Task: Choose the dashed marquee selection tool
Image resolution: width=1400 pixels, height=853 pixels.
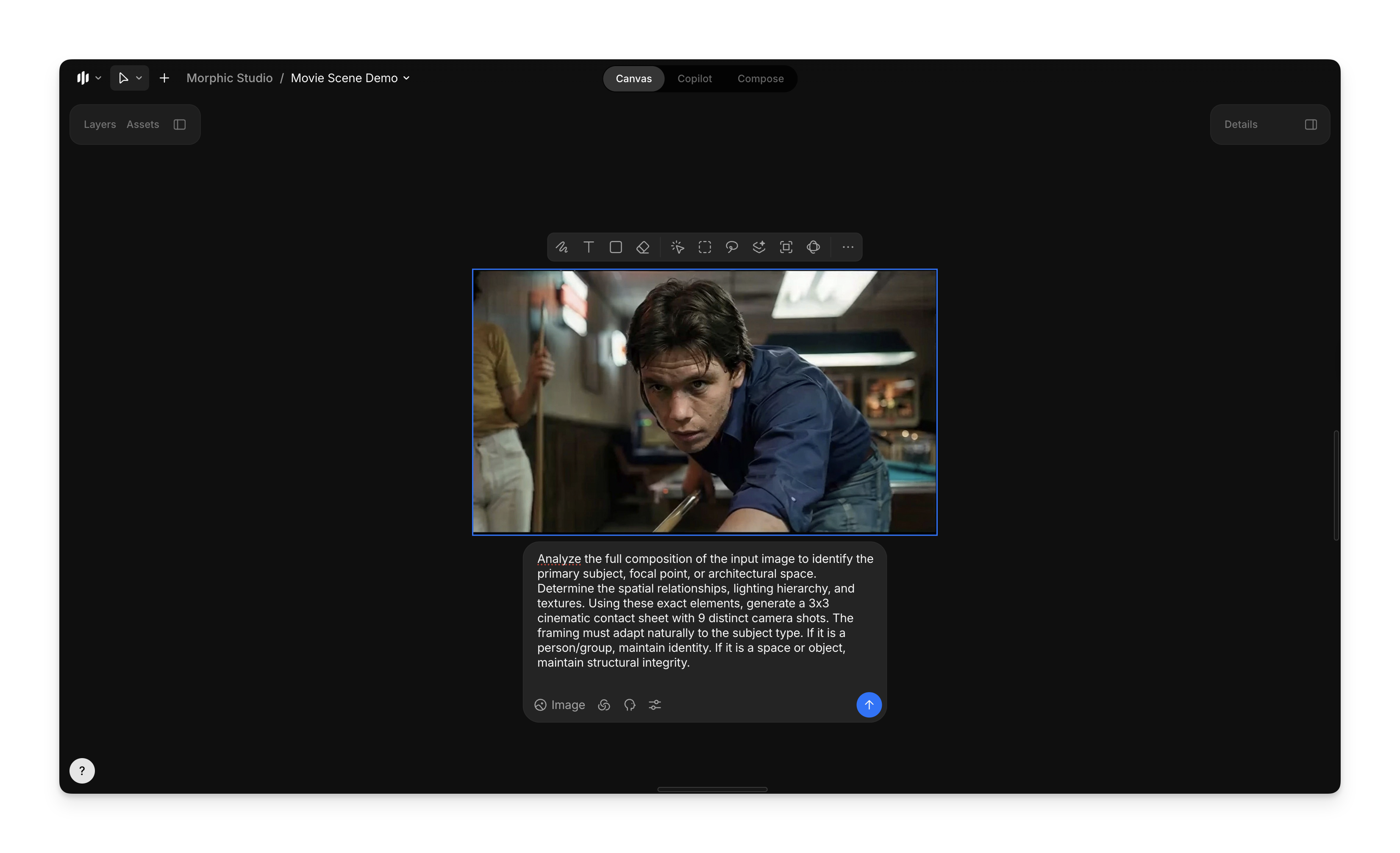Action: [705, 247]
